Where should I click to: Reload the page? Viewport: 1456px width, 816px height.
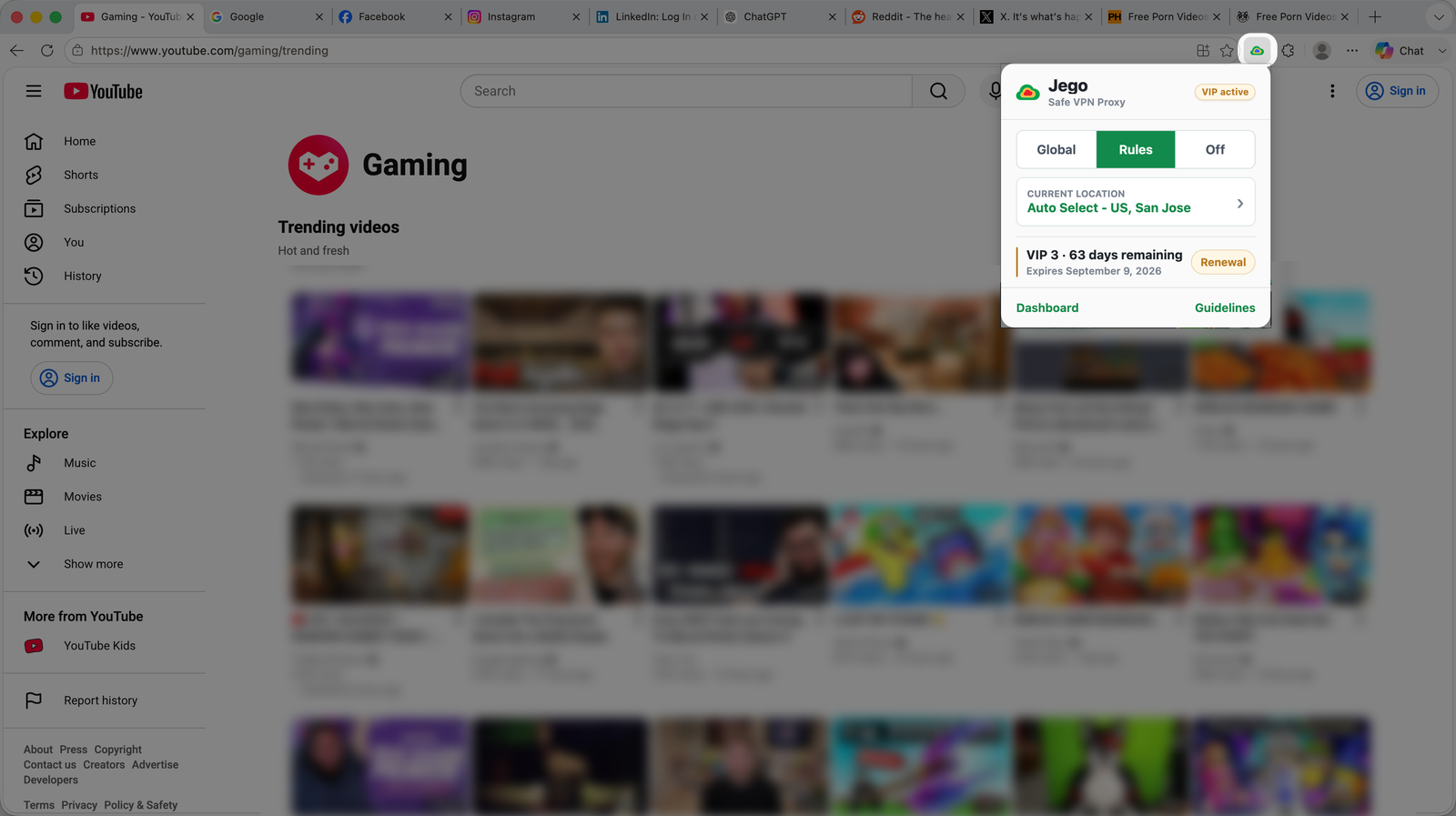point(46,51)
